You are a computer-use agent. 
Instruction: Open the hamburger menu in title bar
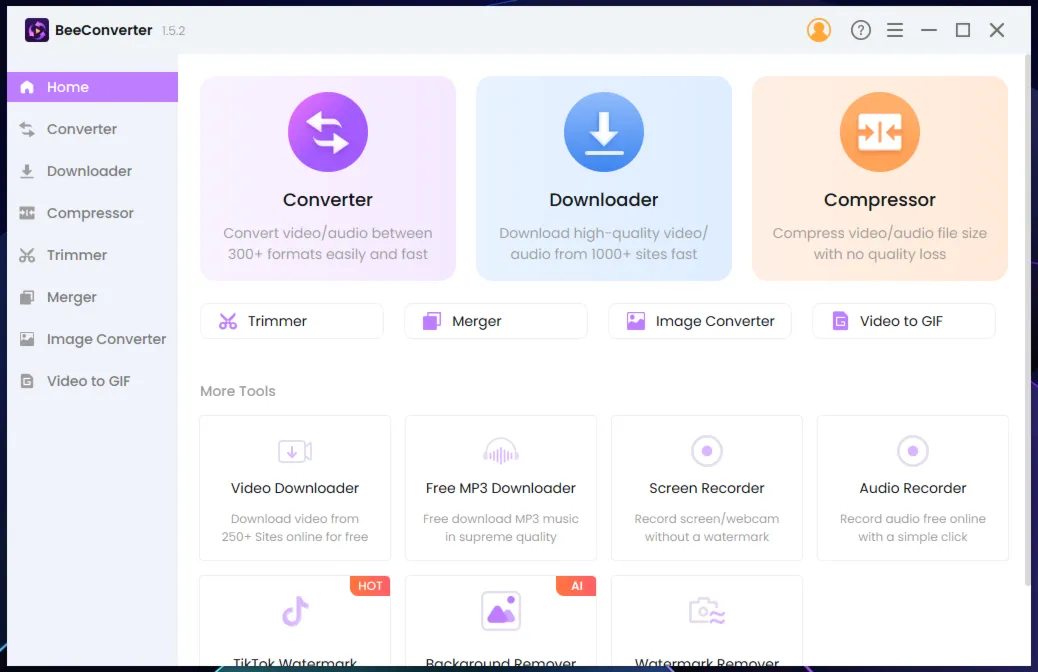pos(894,30)
